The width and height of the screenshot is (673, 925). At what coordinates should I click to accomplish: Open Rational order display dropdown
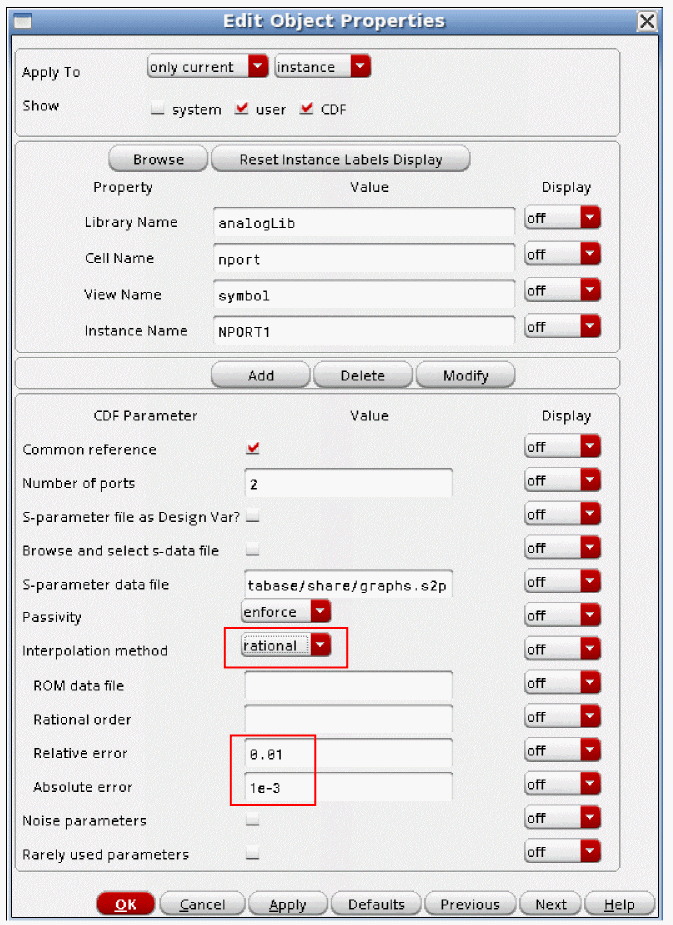[563, 717]
